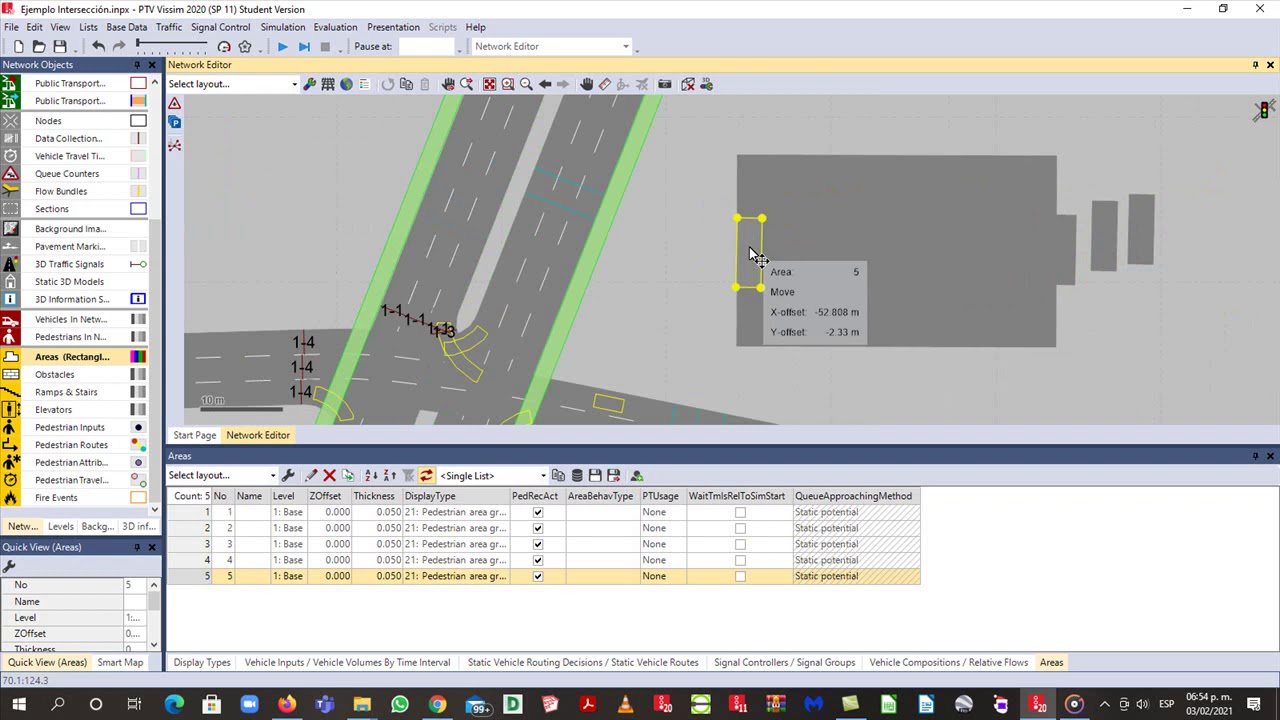
Task: Open the Evaluation menu
Action: click(335, 27)
